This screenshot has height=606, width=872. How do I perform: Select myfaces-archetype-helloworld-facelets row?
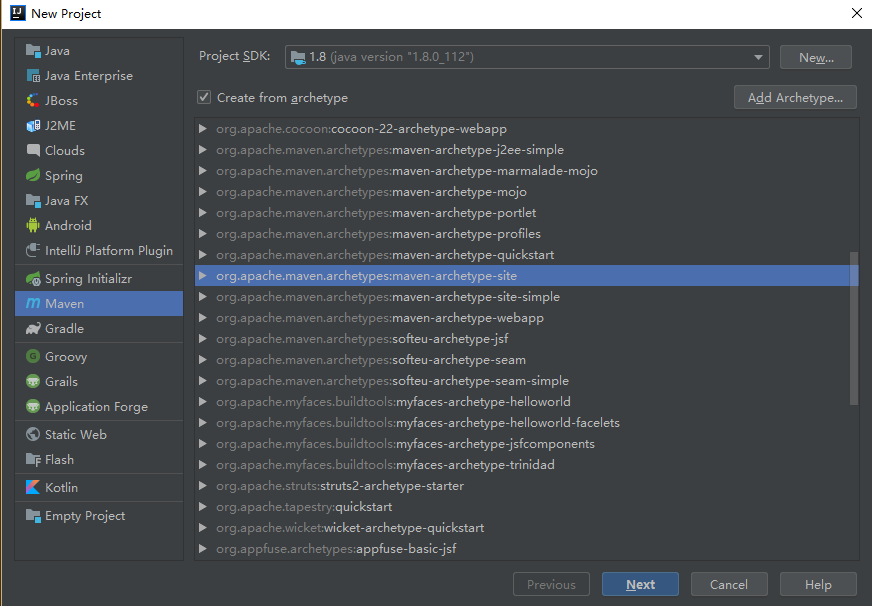point(526,423)
